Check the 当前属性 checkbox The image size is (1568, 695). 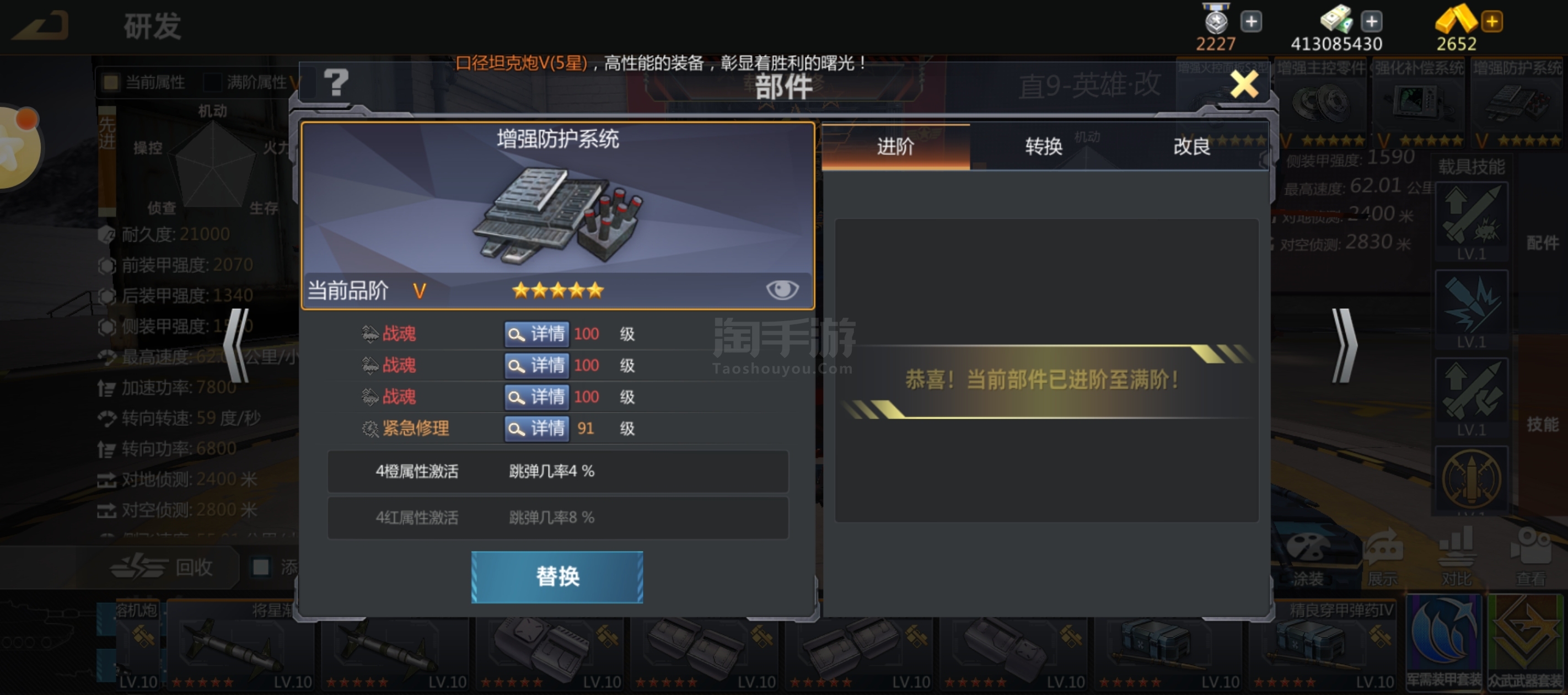[111, 82]
